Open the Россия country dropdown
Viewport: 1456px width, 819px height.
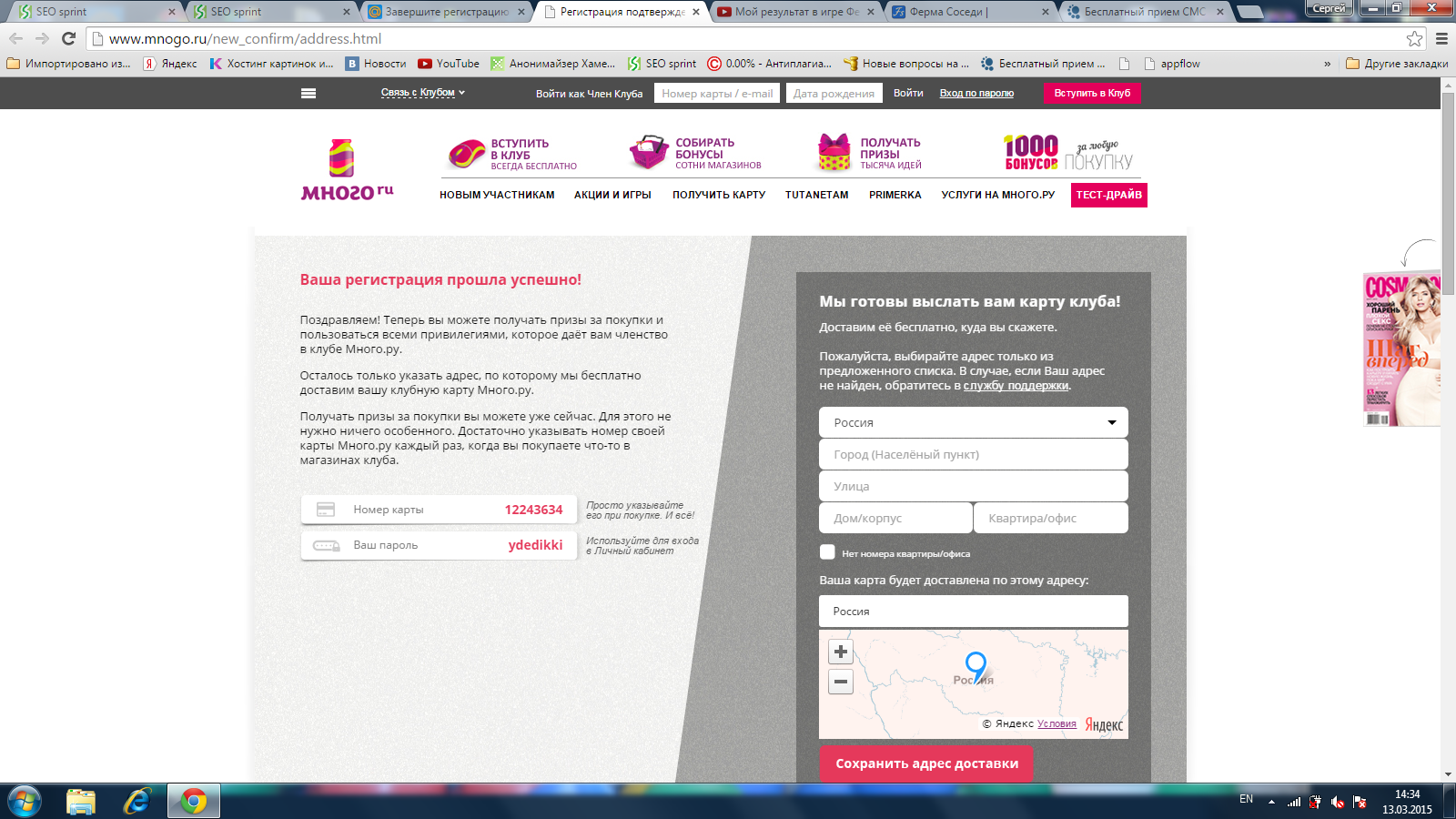[x=974, y=422]
